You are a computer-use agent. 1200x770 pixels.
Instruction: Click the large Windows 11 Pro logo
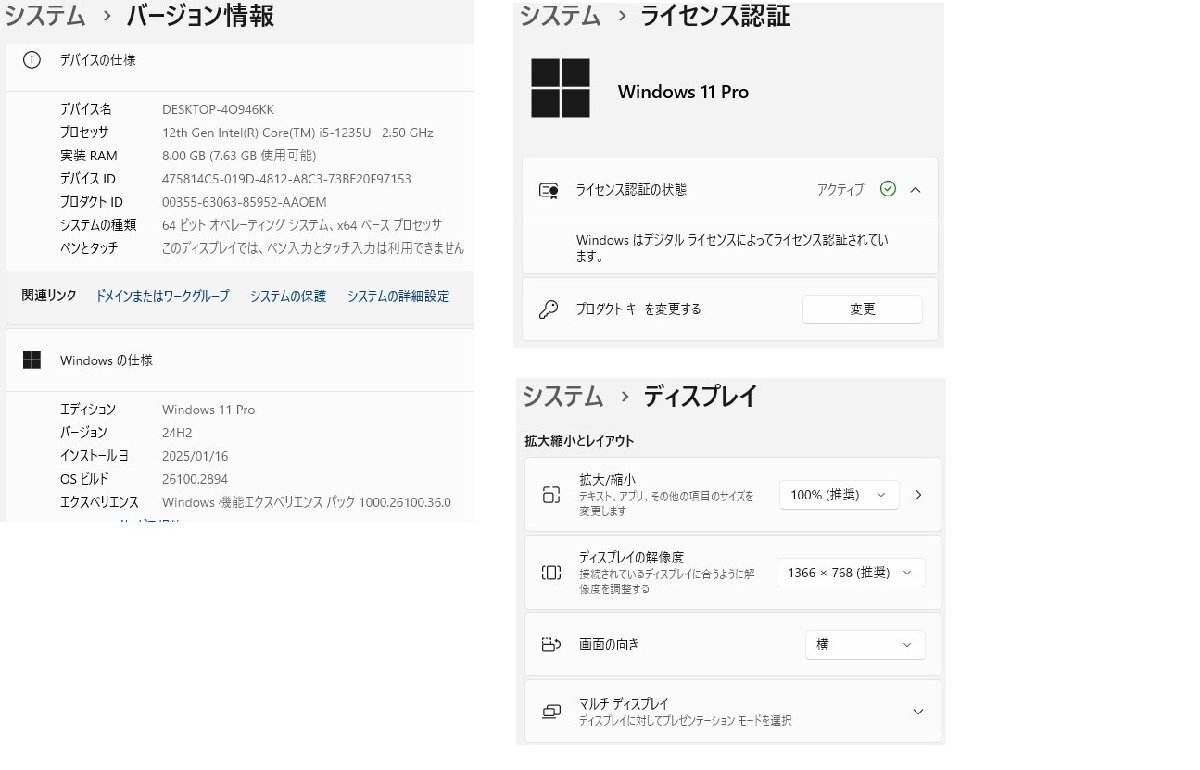(x=560, y=88)
